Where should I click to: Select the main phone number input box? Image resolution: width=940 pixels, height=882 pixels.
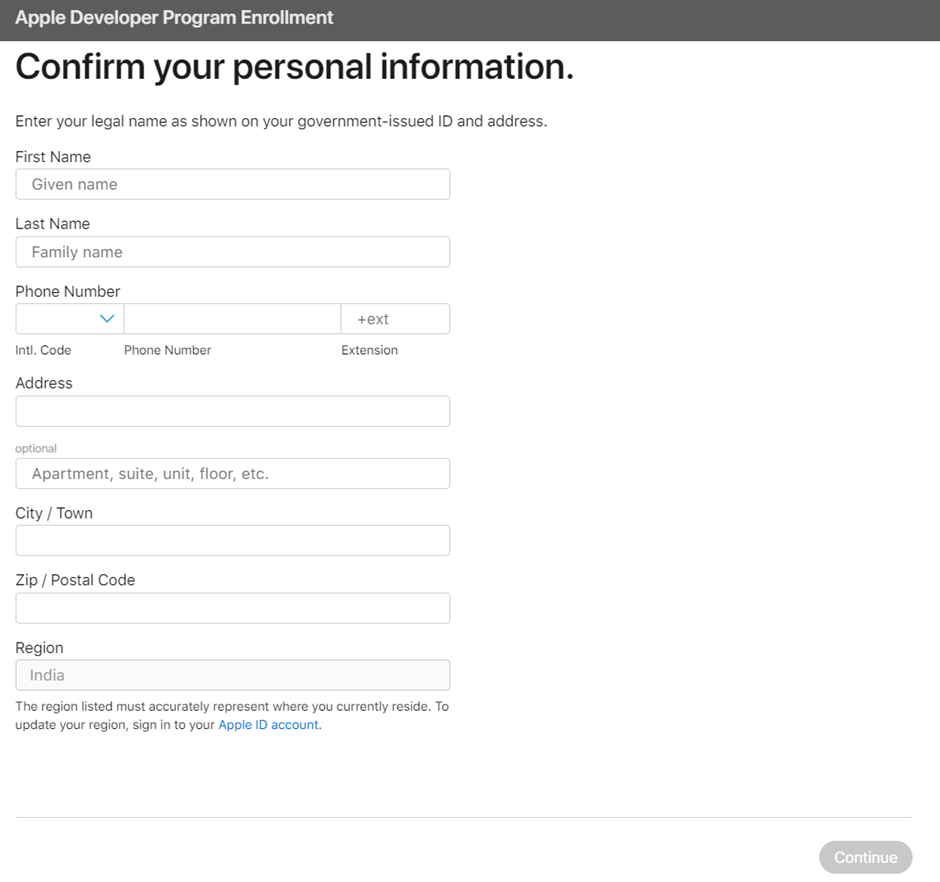(232, 319)
